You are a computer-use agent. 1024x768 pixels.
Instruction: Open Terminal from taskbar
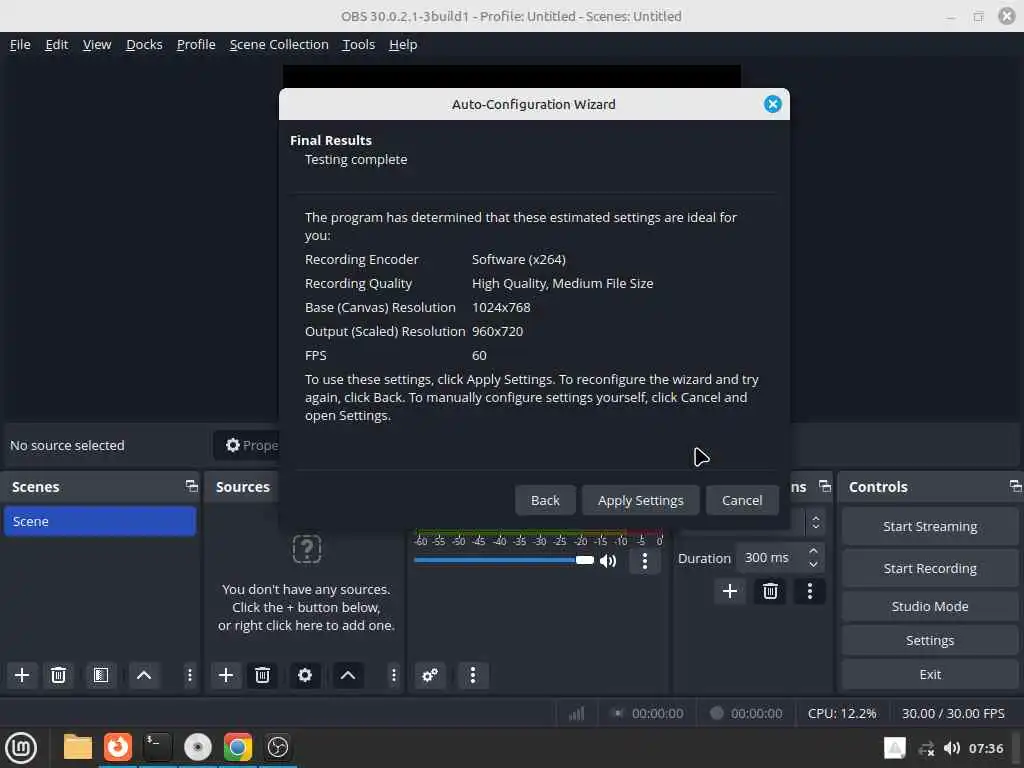157,747
